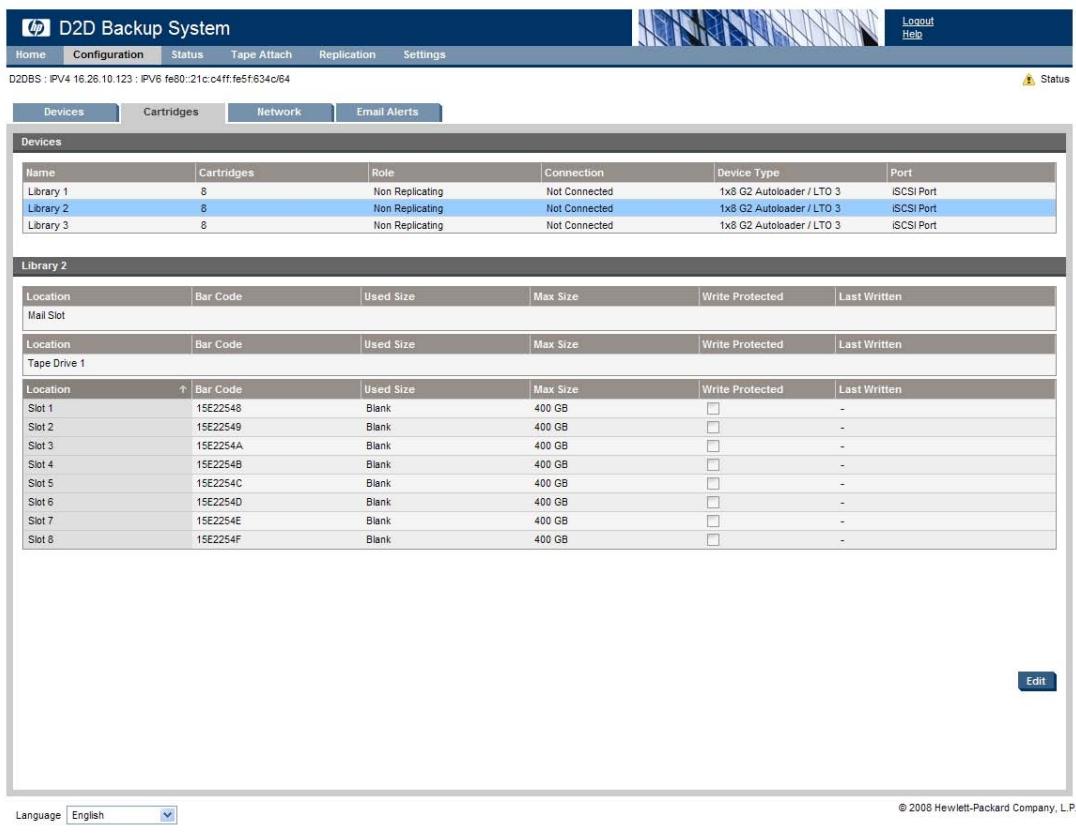The height and width of the screenshot is (834, 1076).
Task: Click the HP logo icon
Action: pos(36,27)
